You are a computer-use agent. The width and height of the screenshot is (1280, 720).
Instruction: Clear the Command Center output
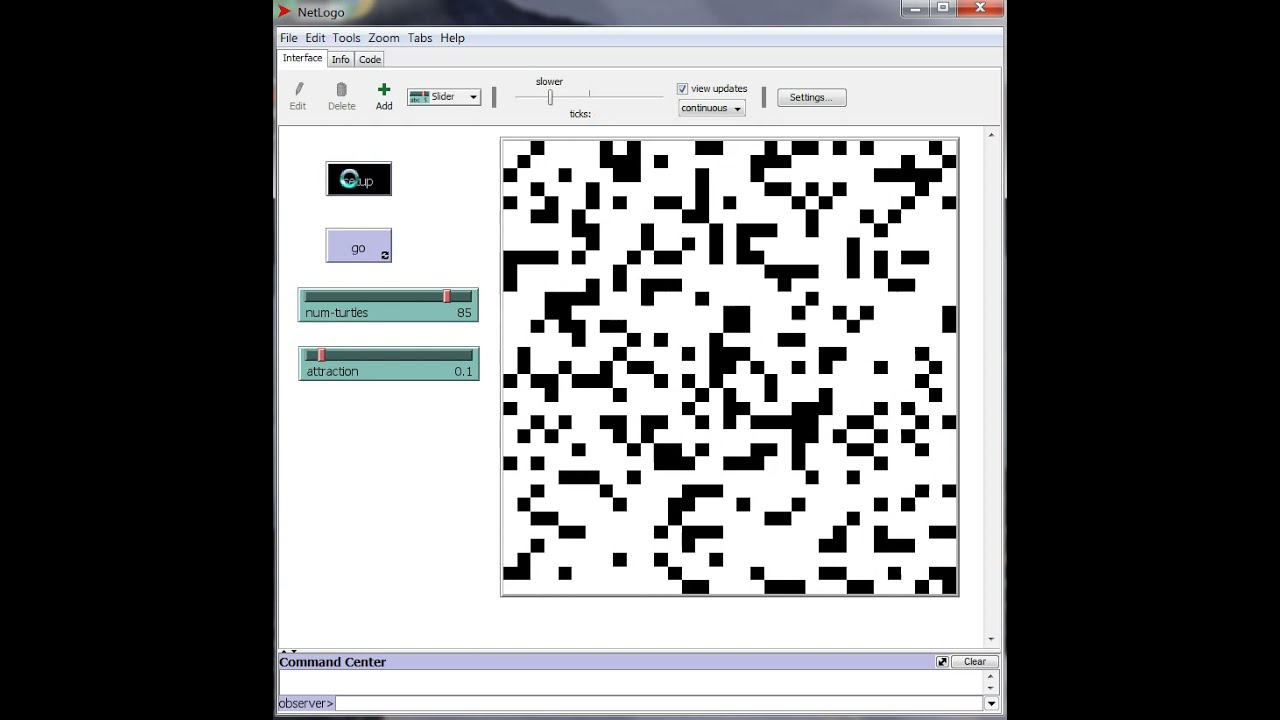[975, 662]
